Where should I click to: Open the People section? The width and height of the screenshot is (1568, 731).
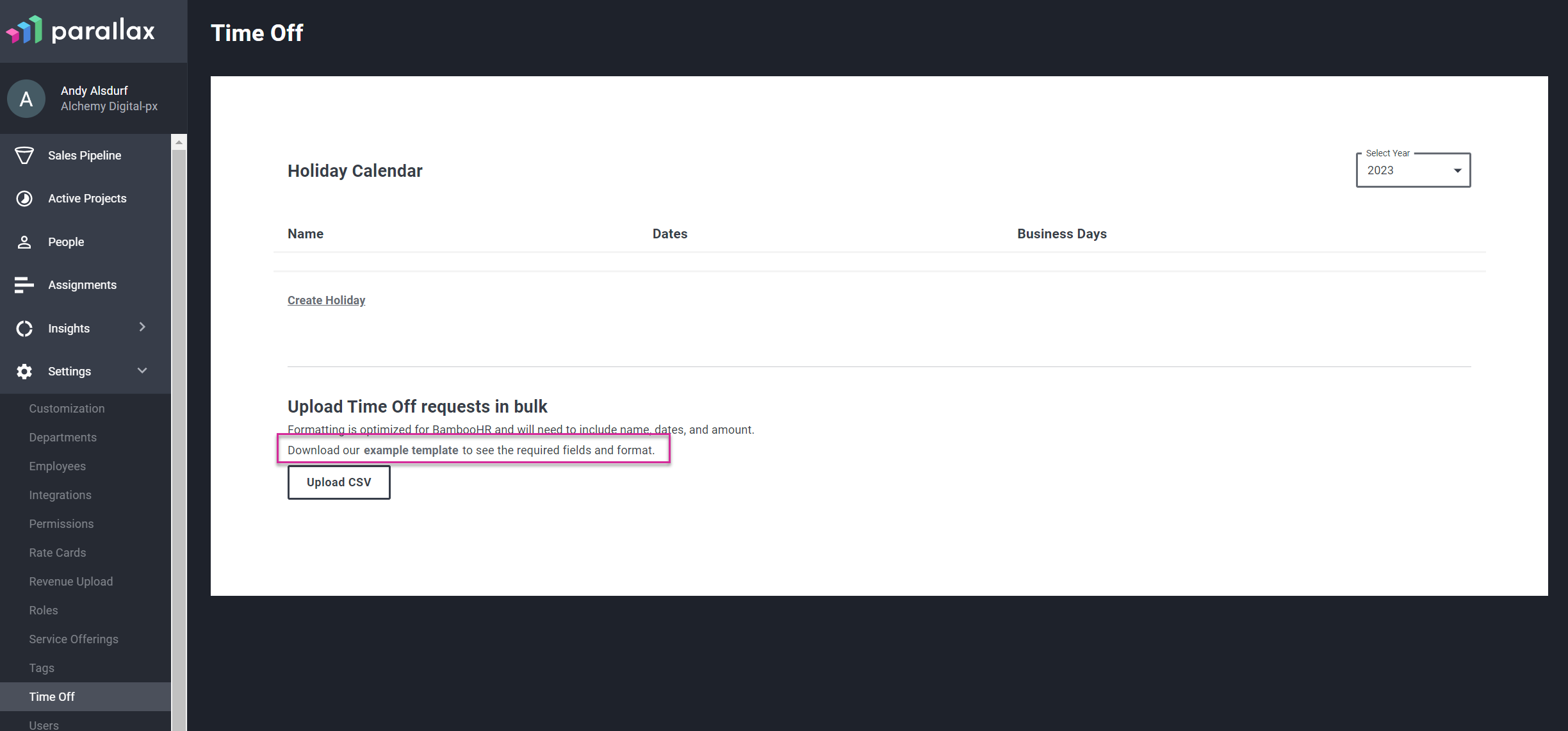click(86, 242)
